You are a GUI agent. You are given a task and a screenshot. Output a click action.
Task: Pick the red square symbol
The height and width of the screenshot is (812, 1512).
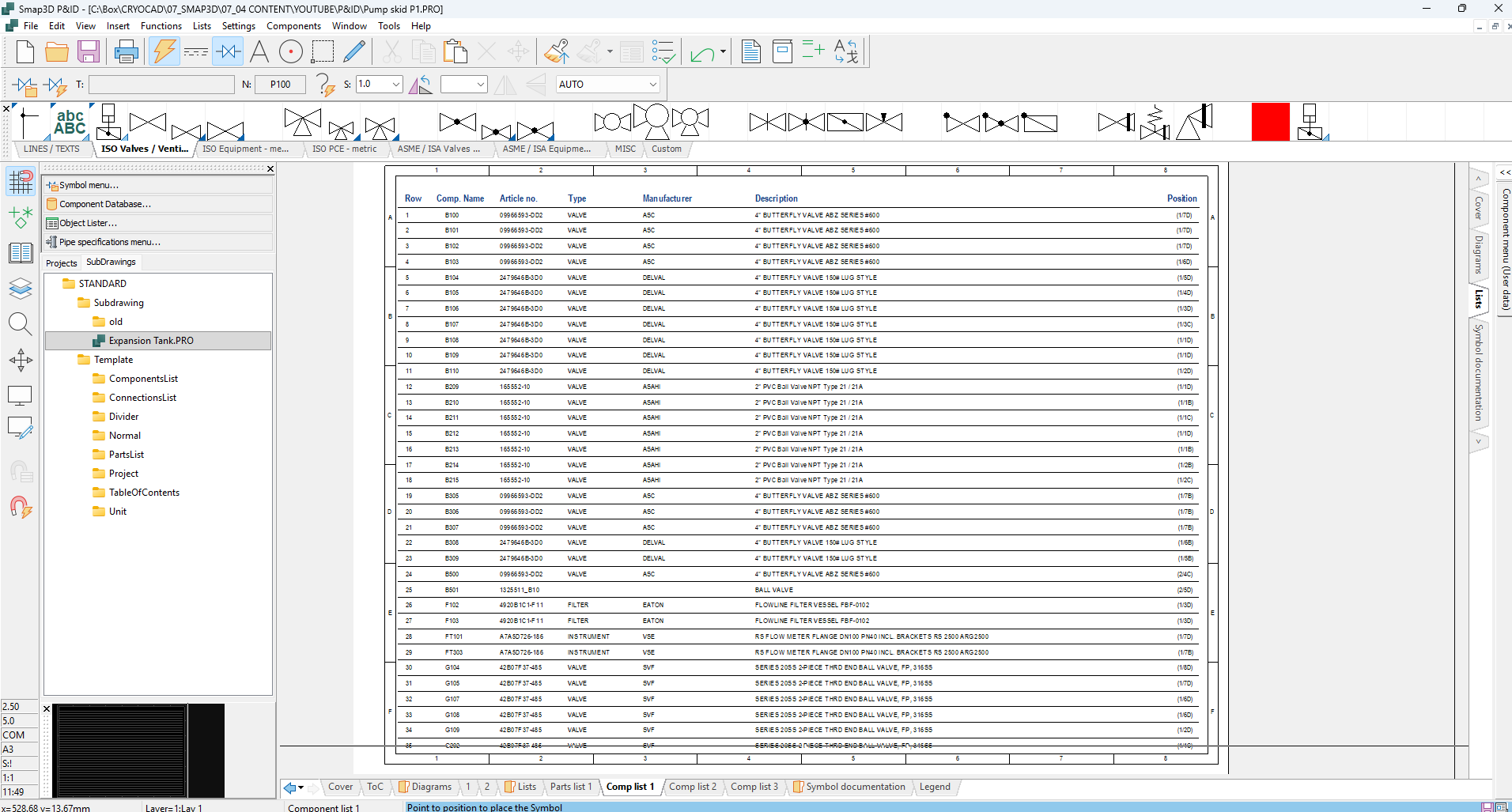coord(1271,122)
